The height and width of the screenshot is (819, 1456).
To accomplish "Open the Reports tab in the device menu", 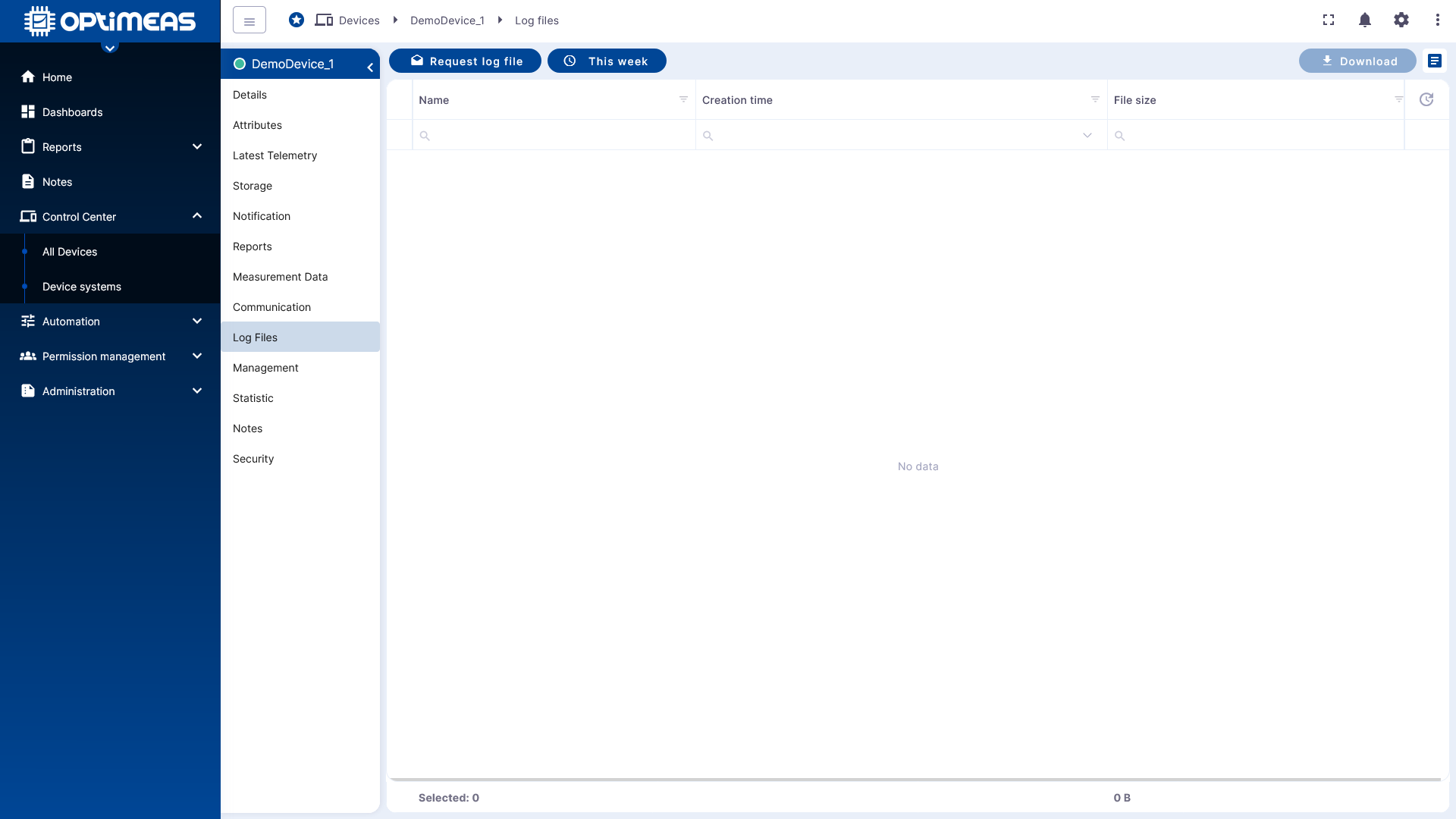I will pos(300,246).
